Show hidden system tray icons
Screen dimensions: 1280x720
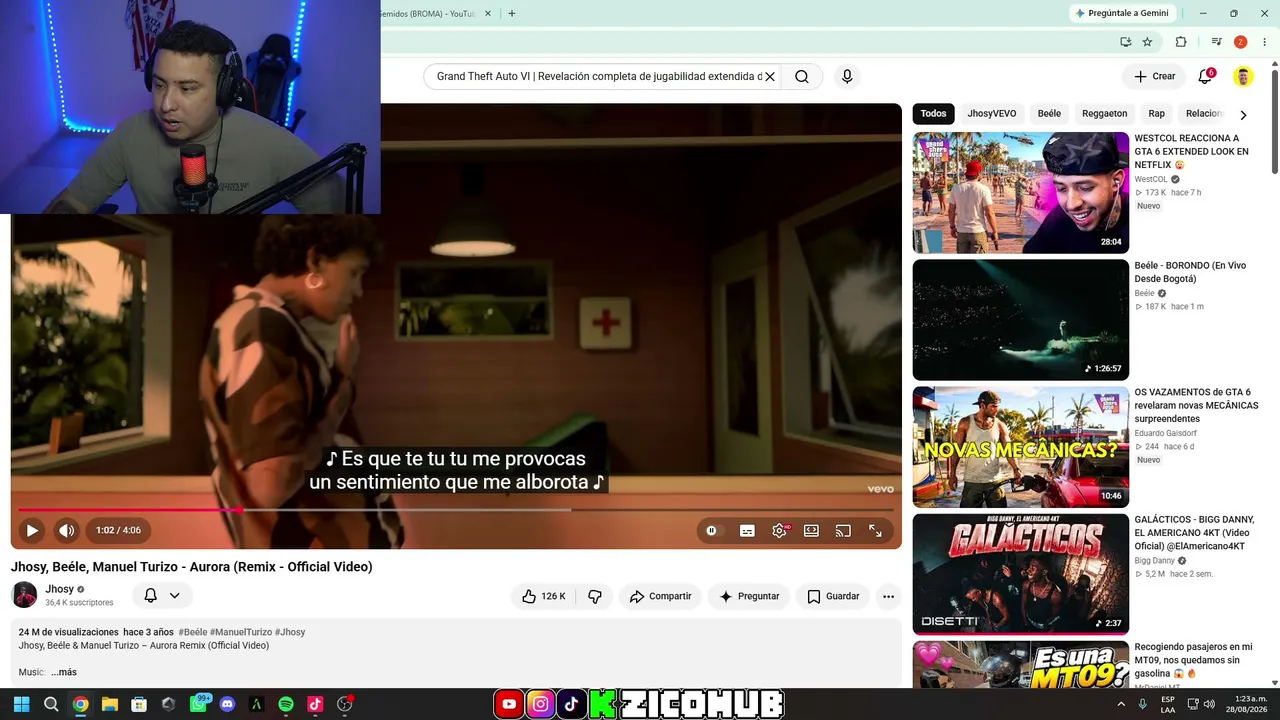(1123, 704)
